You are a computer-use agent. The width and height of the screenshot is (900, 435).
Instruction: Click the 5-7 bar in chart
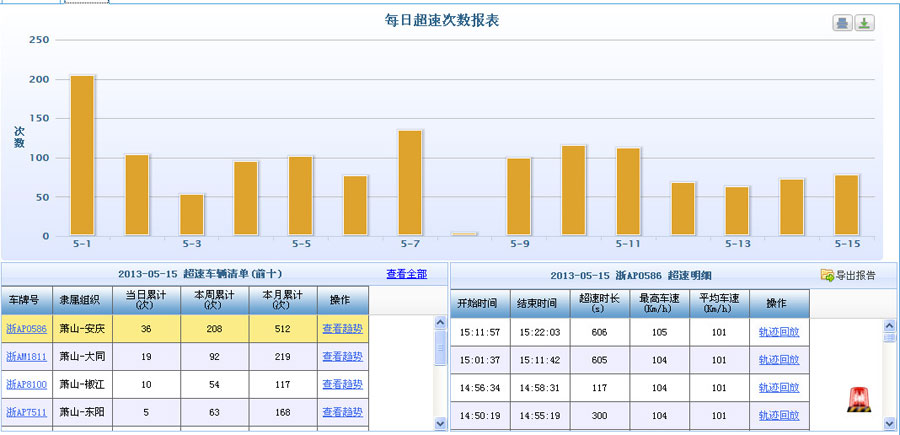pos(410,183)
